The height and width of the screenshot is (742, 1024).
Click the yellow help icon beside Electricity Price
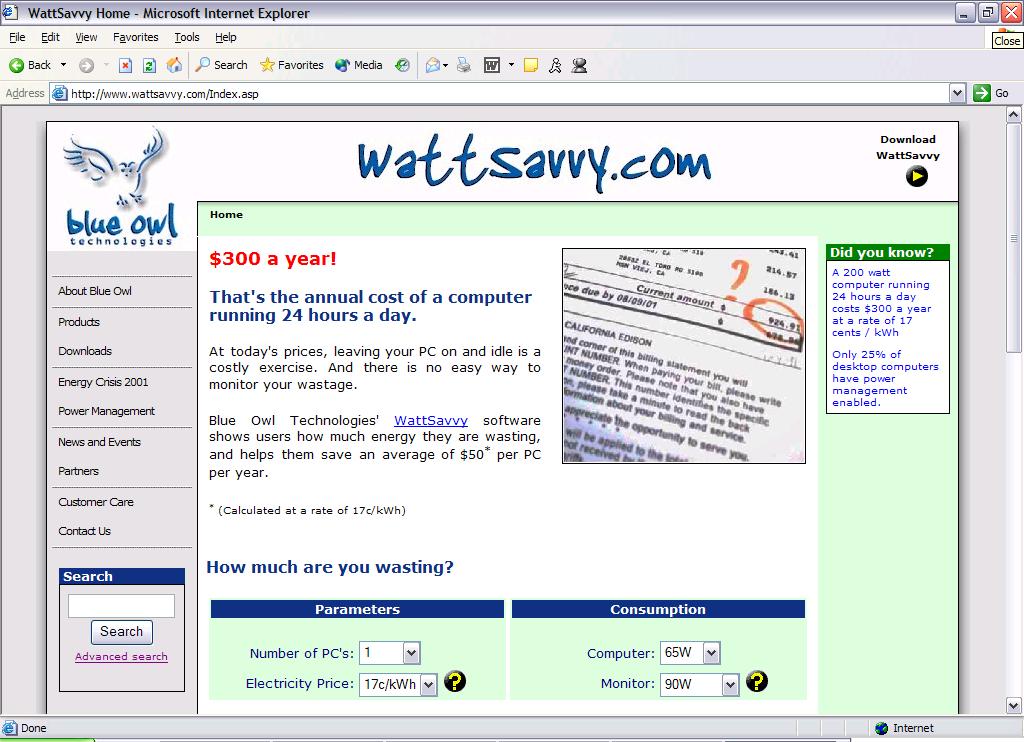[x=455, y=682]
